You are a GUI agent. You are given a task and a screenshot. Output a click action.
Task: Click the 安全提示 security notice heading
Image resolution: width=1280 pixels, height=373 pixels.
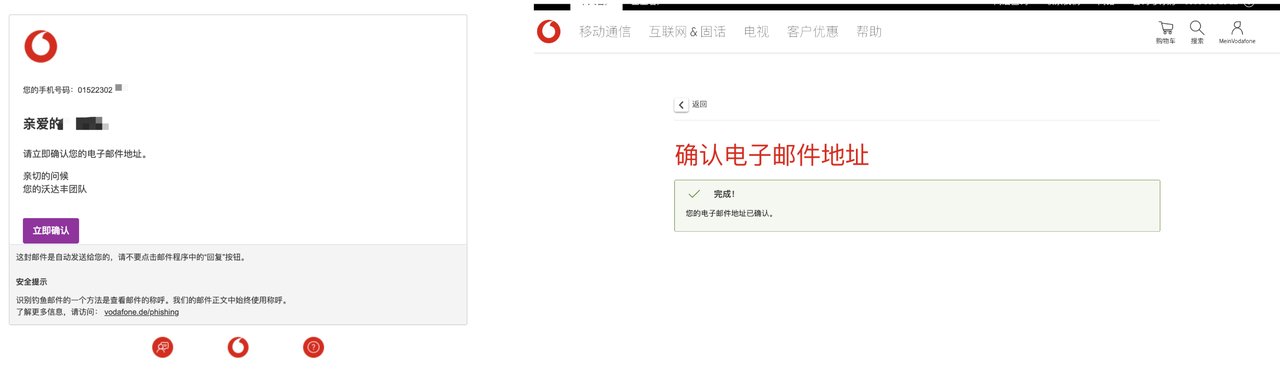tap(32, 282)
